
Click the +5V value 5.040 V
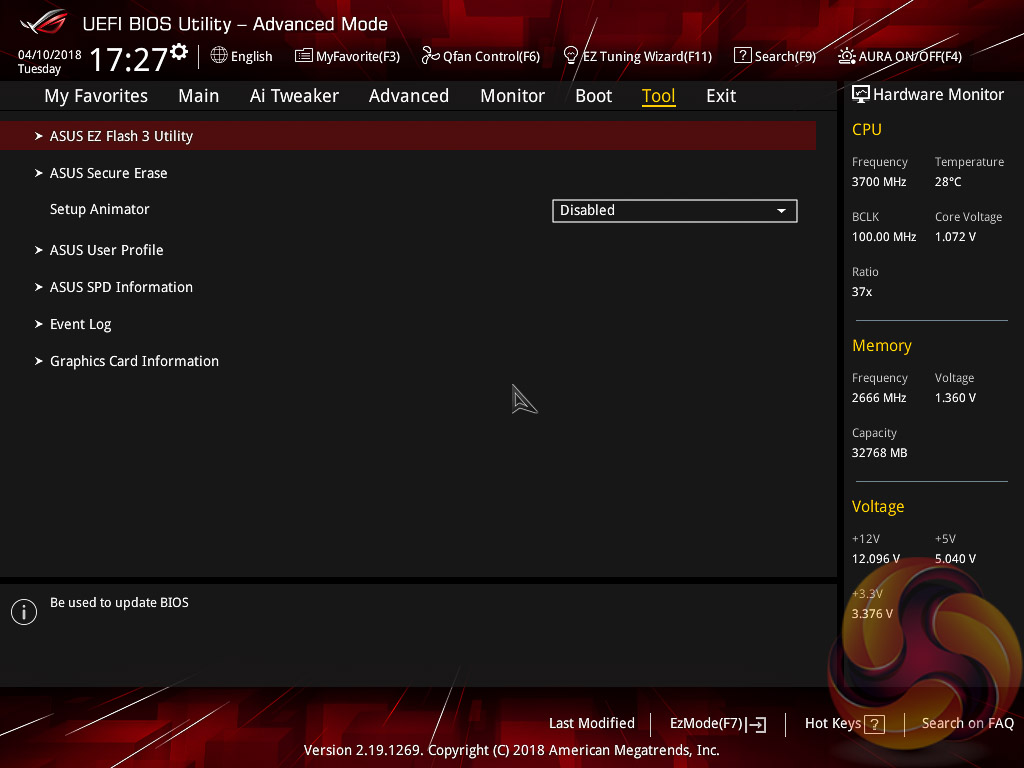point(955,559)
